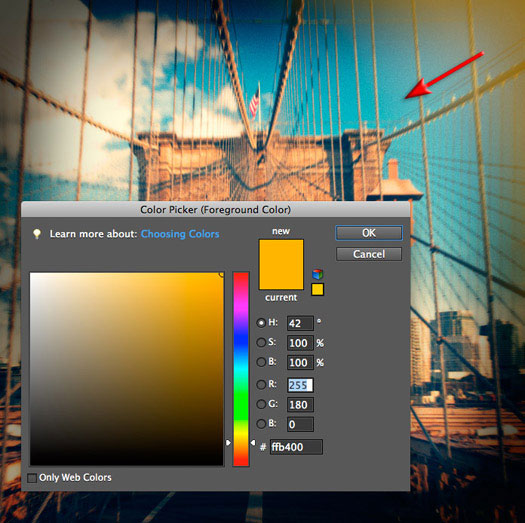Click inside the color saturation field
This screenshot has width=525, height=523.
pos(127,369)
